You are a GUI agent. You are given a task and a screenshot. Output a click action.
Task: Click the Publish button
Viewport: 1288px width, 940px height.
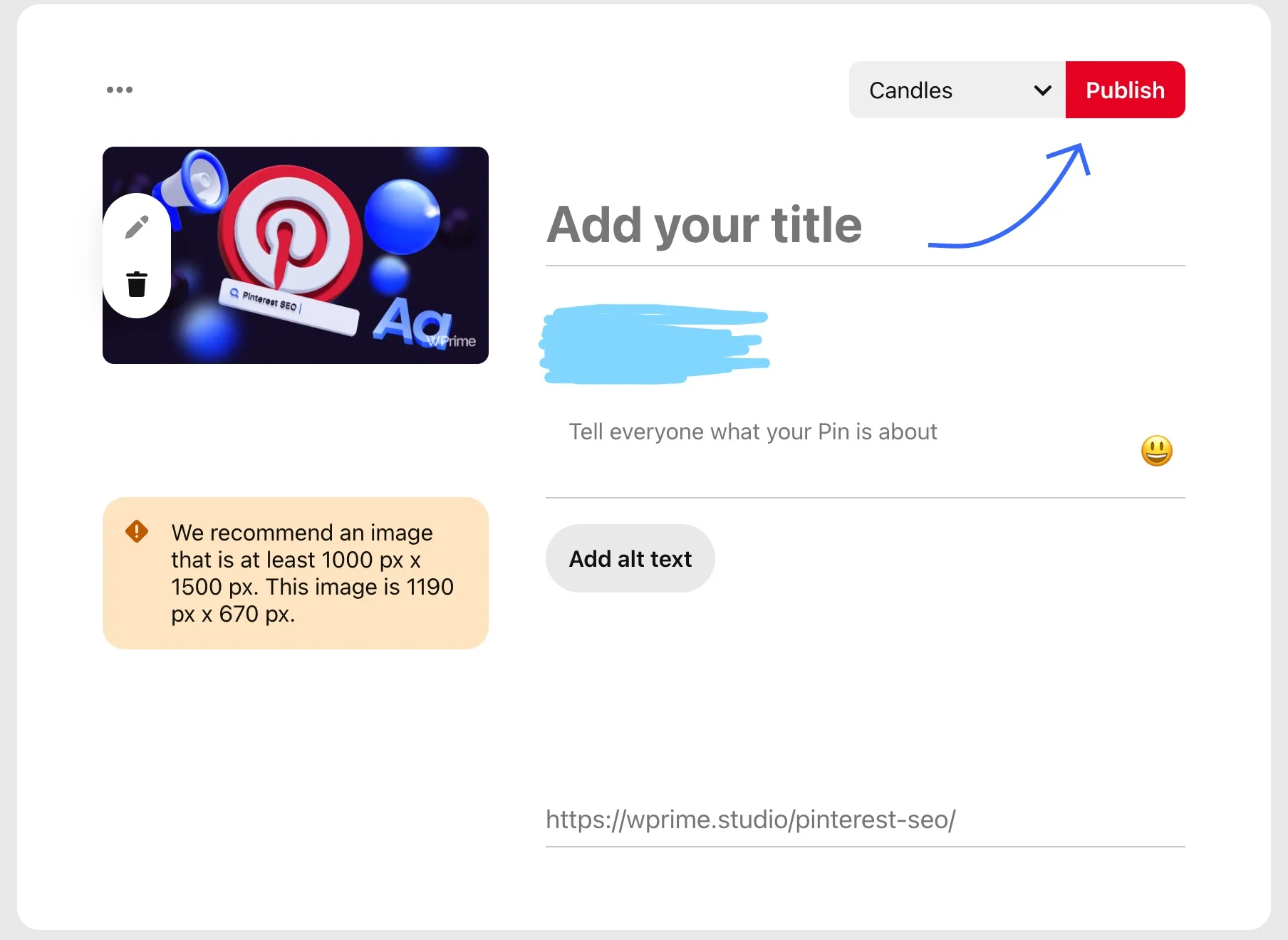(1124, 90)
